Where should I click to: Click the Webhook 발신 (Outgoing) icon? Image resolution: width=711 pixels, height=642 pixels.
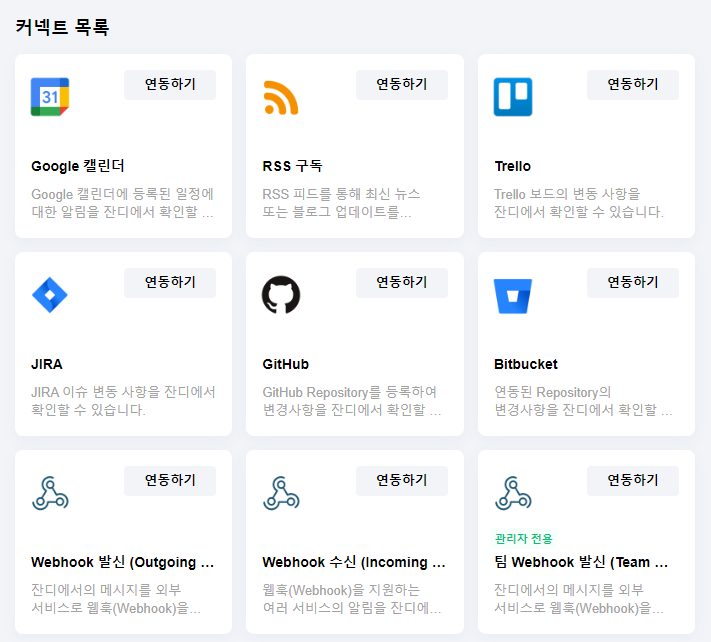click(50, 493)
